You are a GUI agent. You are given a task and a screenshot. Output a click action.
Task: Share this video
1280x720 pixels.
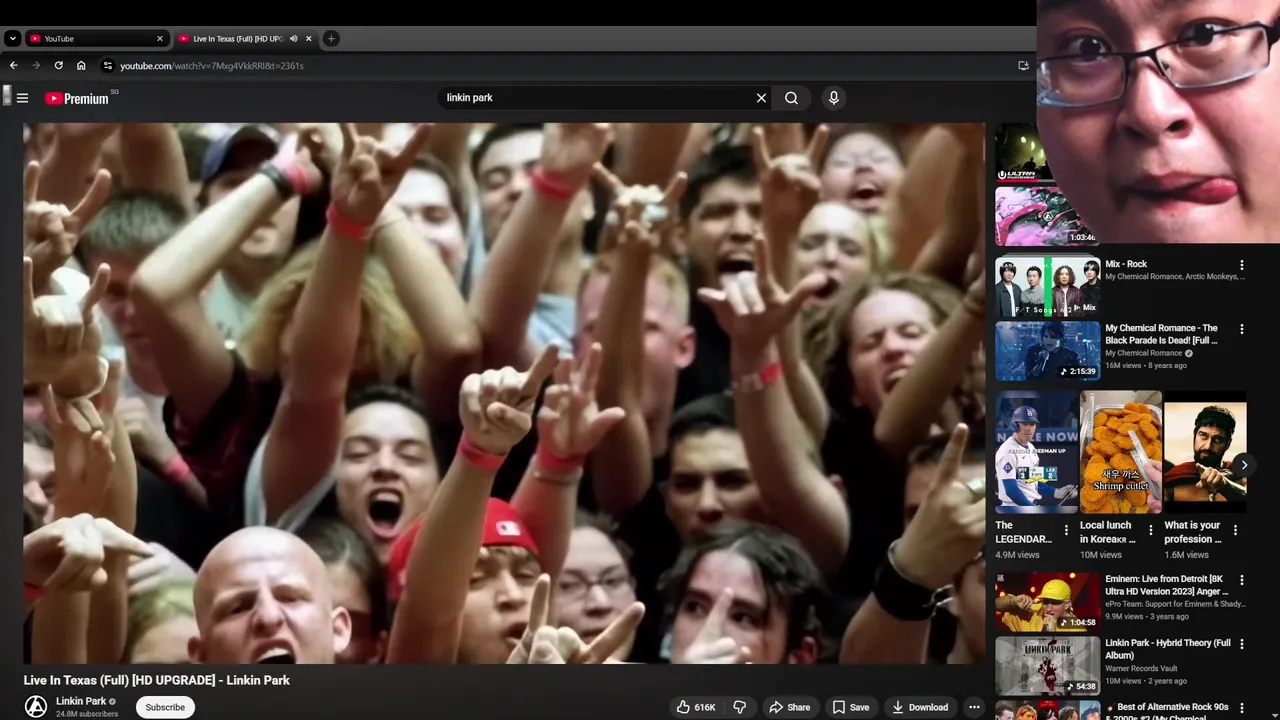(x=789, y=707)
